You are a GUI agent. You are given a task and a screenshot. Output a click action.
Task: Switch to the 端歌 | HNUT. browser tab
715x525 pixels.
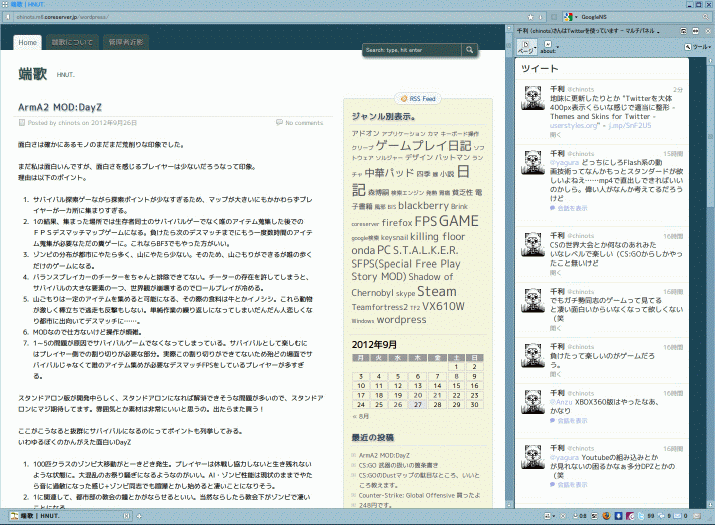(70, 516)
